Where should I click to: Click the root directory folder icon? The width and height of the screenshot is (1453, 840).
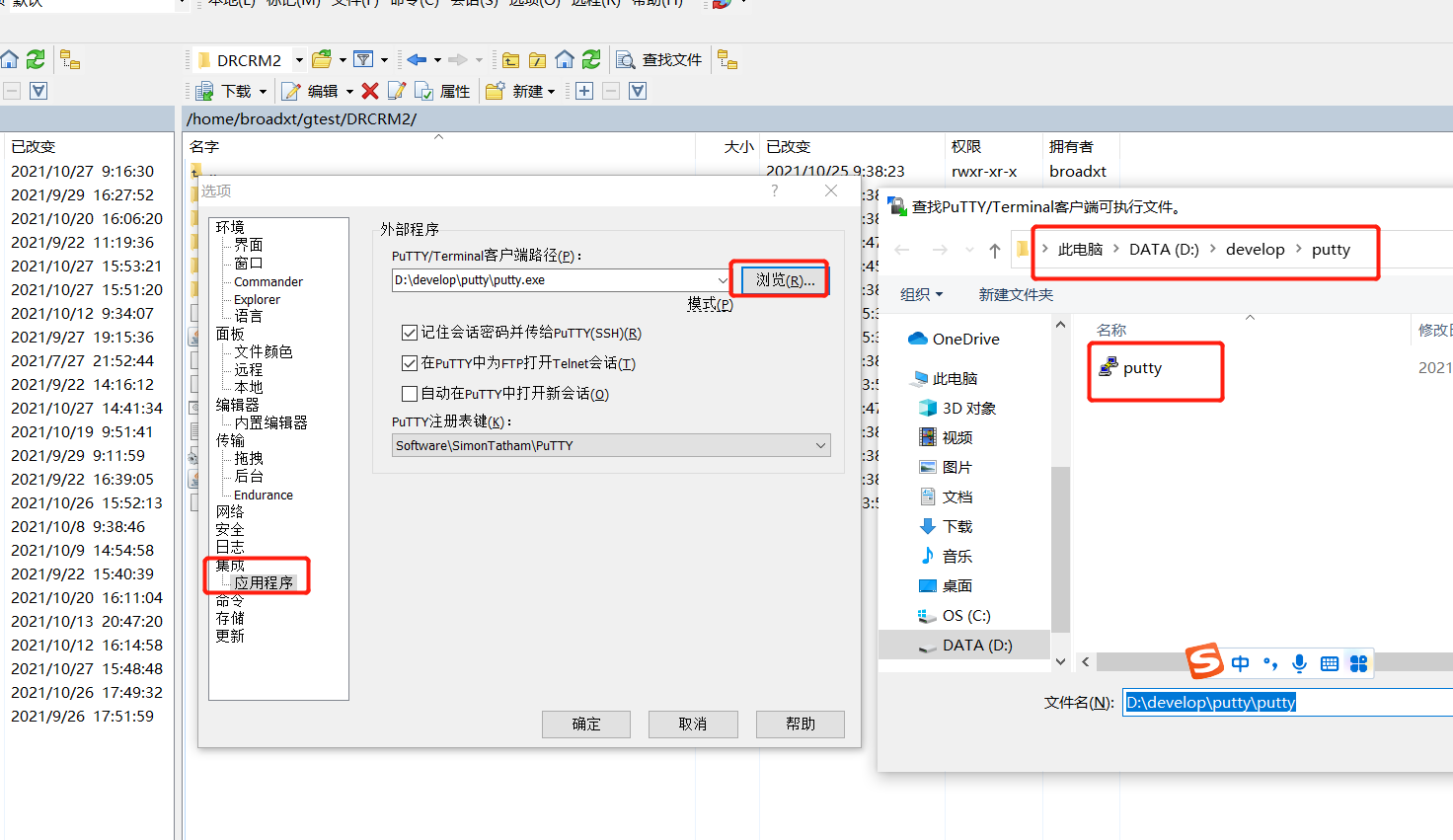tap(537, 60)
